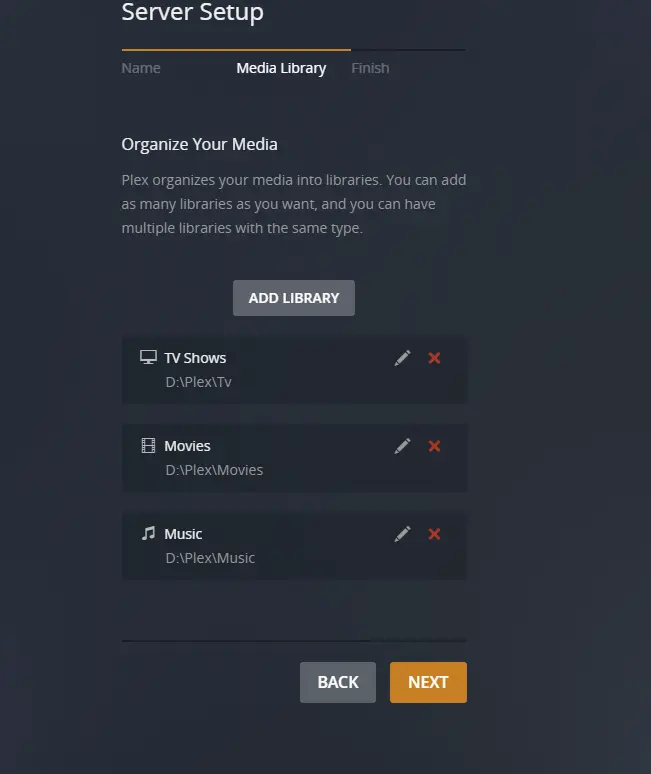The height and width of the screenshot is (774, 651).
Task: Click the film strip icon beside Movies
Action: pyautogui.click(x=148, y=445)
